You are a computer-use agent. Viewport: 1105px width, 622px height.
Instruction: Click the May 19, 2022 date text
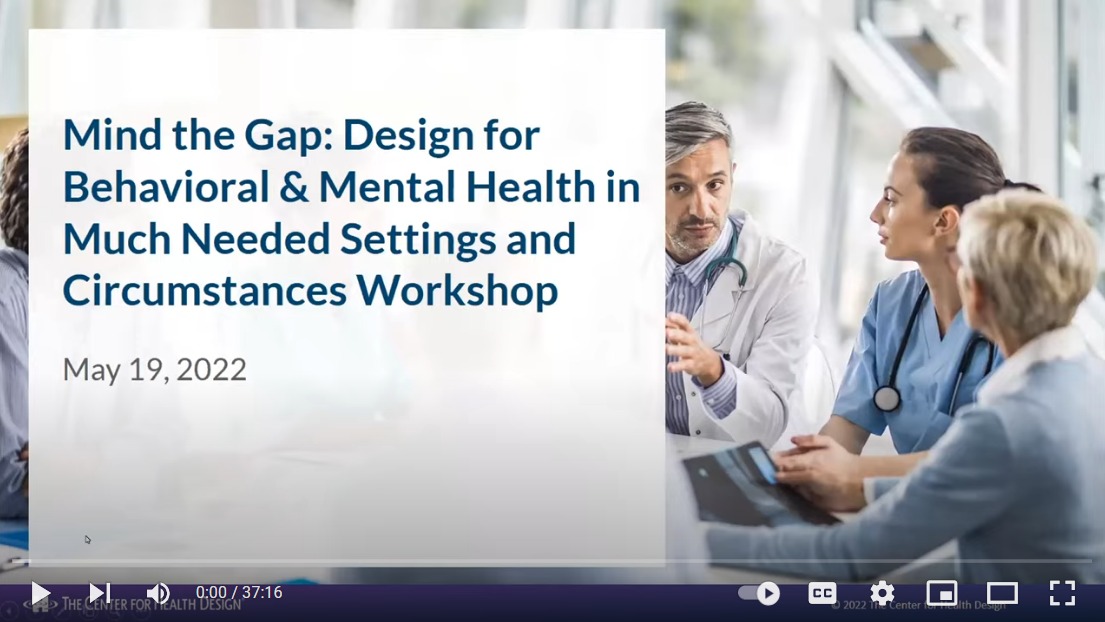[x=154, y=369]
